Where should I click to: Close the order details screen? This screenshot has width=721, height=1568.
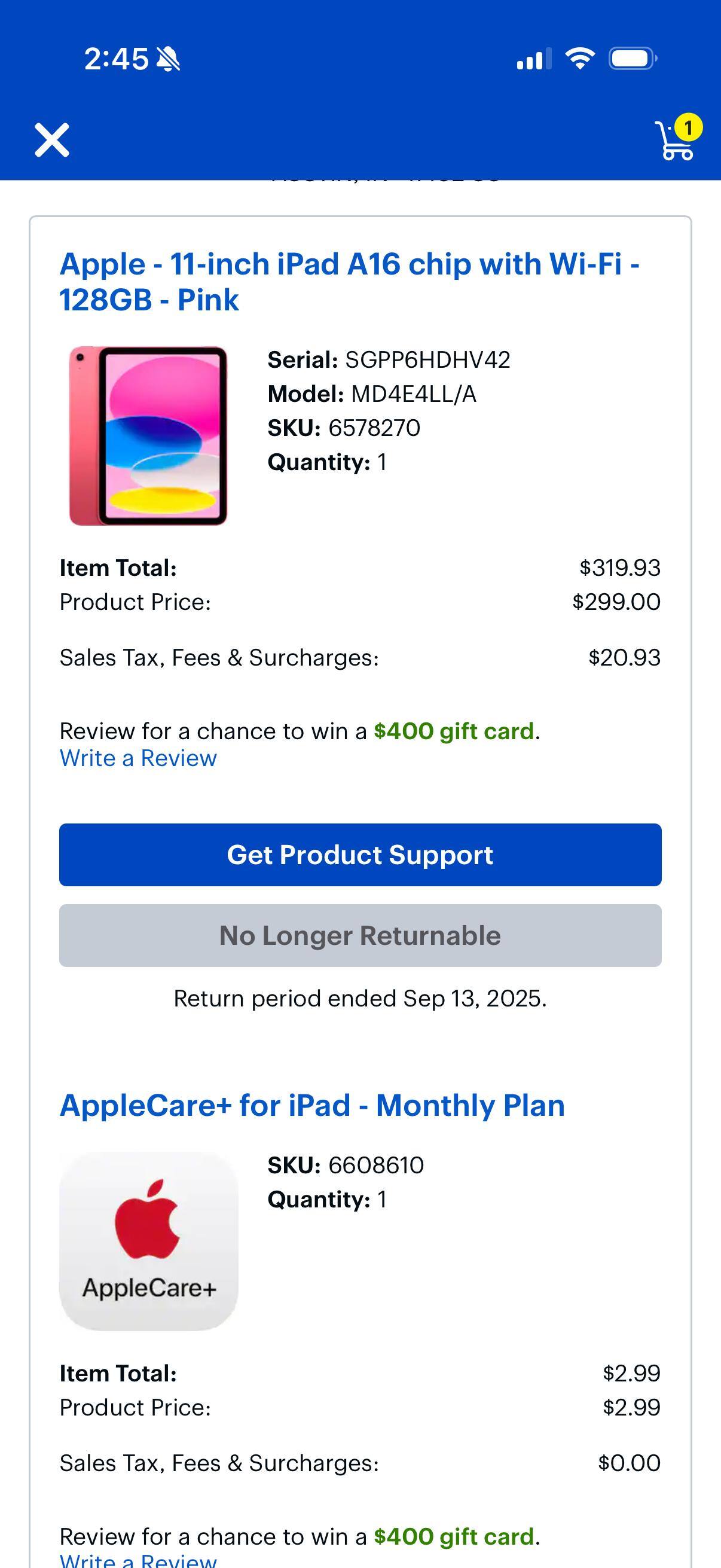click(53, 141)
